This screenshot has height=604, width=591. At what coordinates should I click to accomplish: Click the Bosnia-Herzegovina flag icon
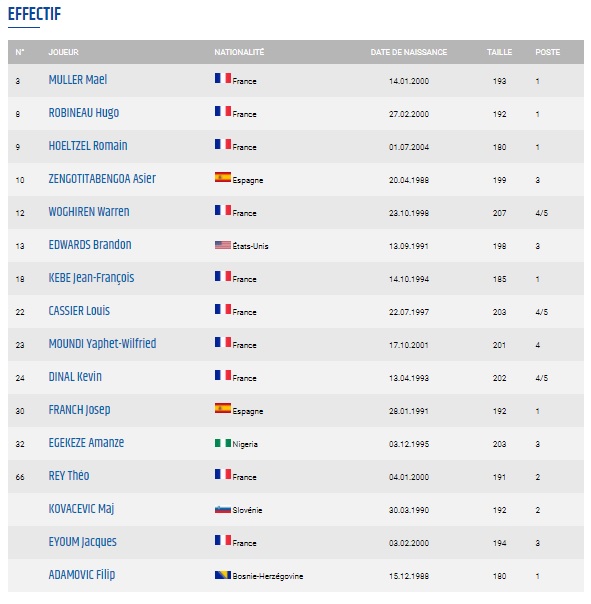click(223, 575)
